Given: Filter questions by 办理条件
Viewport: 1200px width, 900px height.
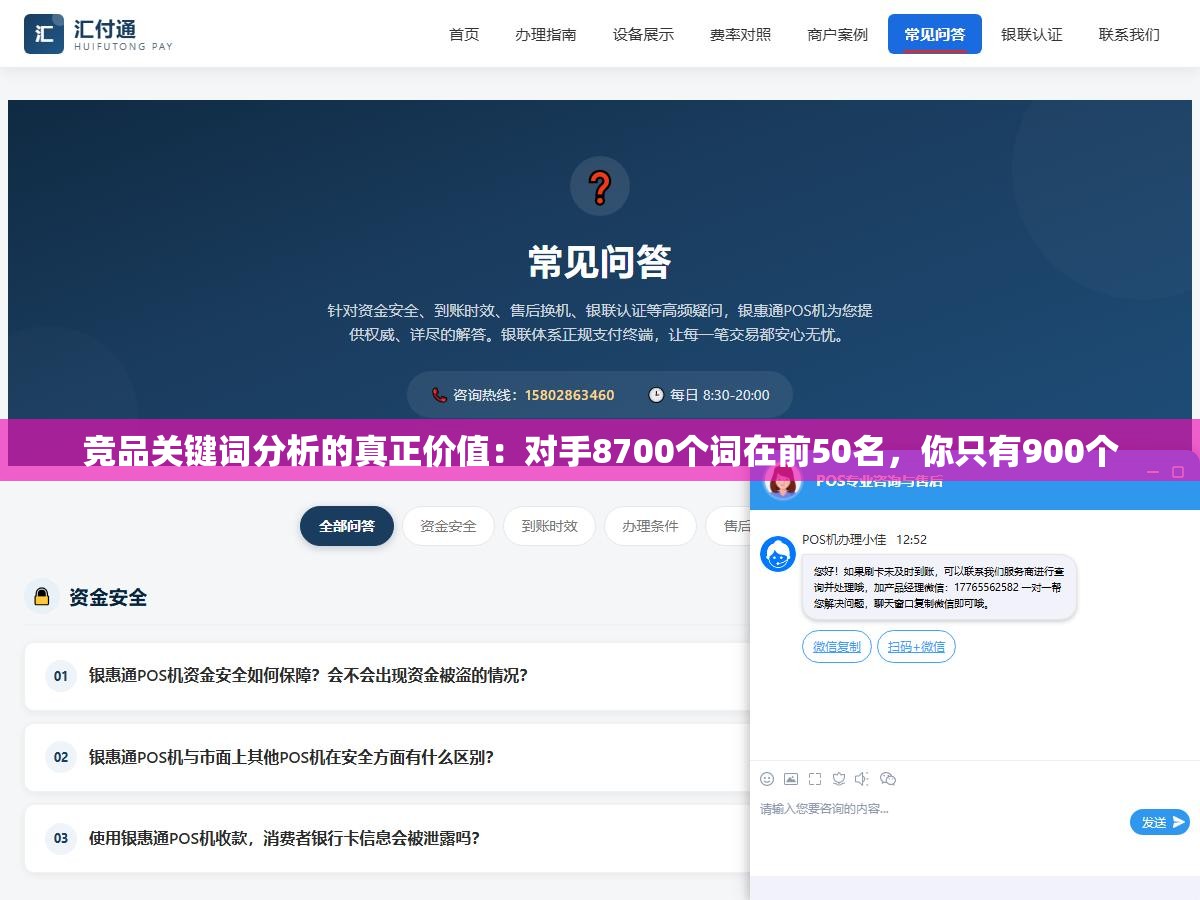Looking at the screenshot, I should click(x=650, y=526).
